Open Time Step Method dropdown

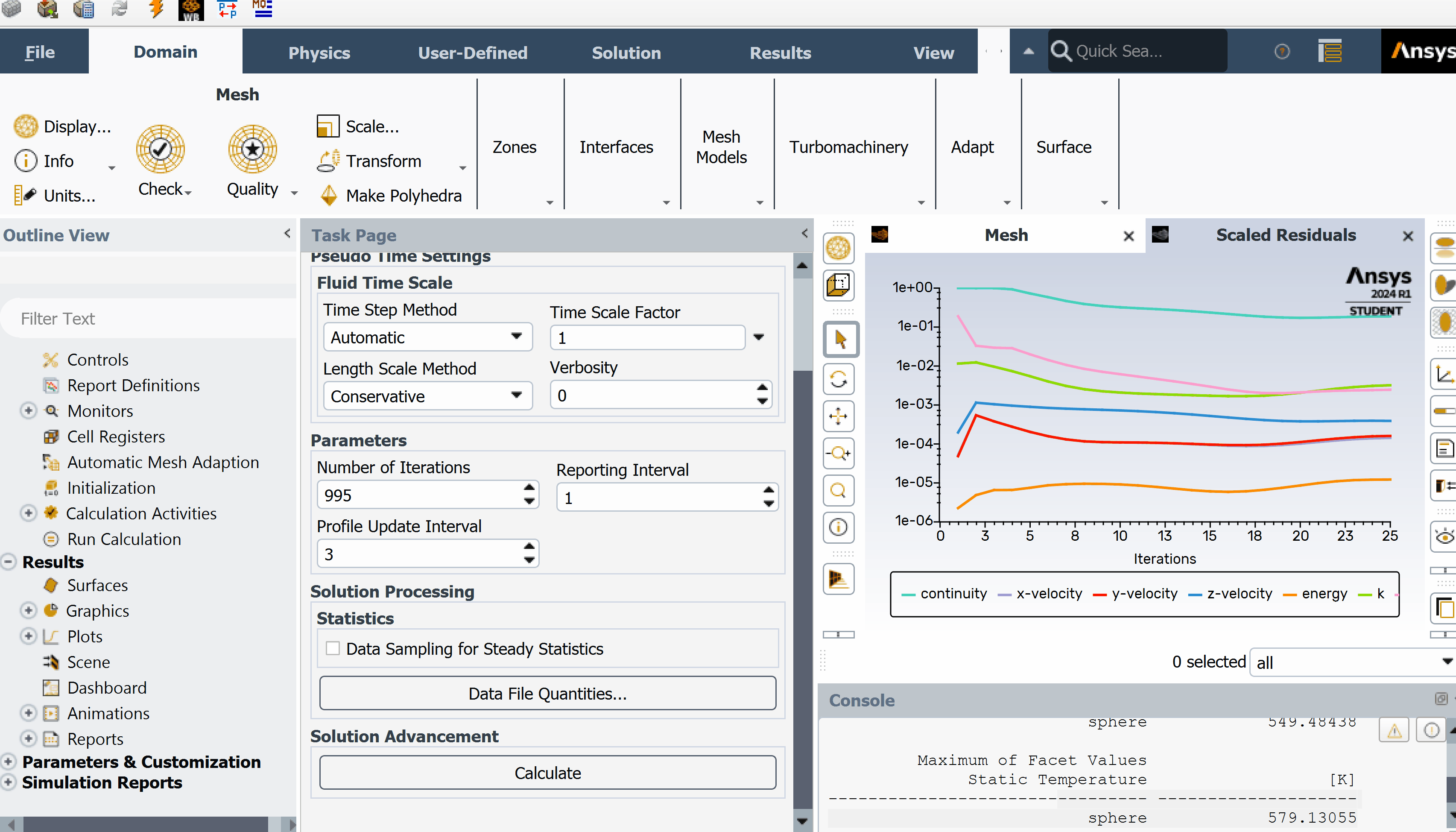tap(428, 337)
